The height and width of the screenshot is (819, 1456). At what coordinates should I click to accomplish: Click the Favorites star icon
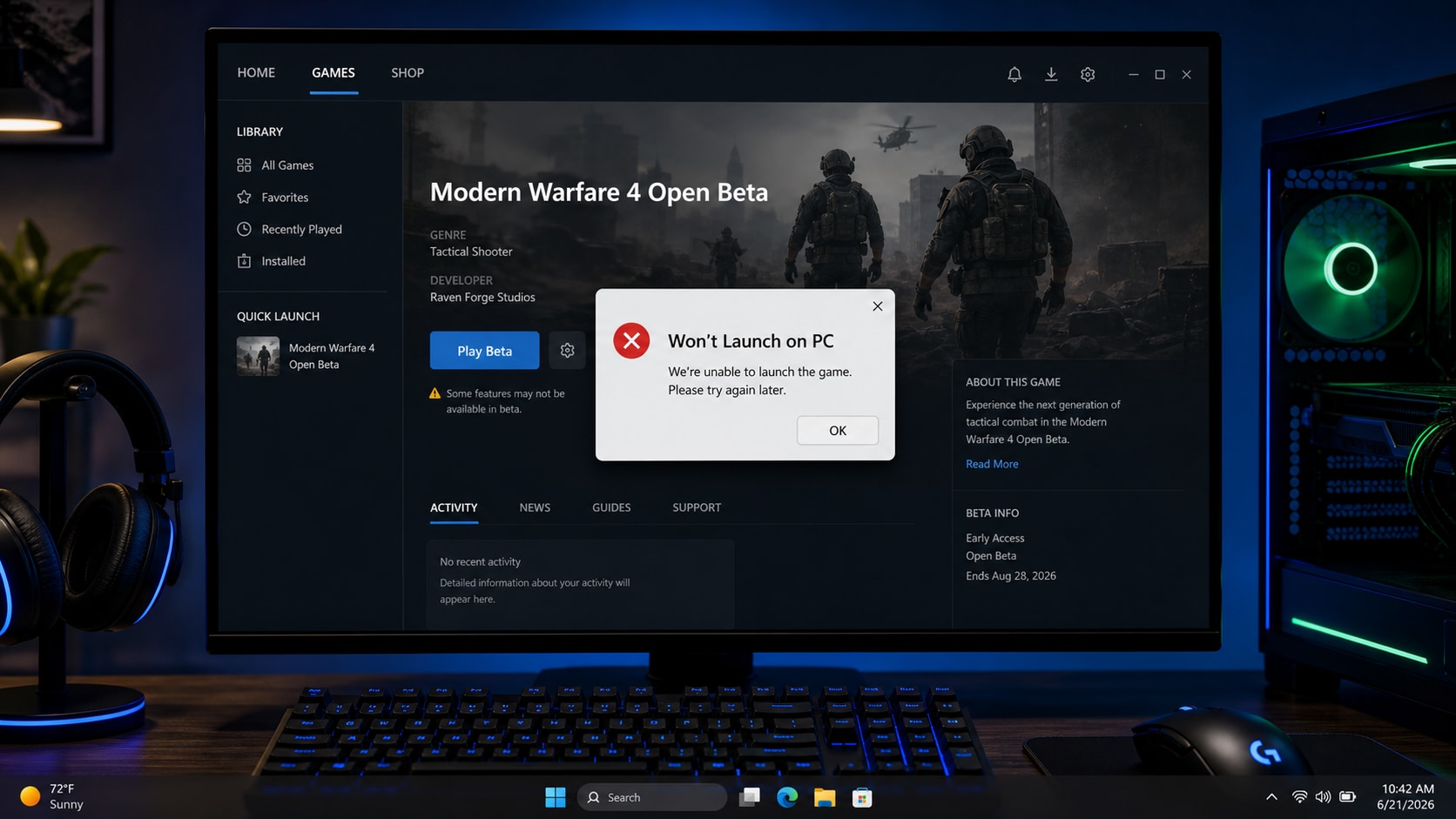pyautogui.click(x=244, y=198)
